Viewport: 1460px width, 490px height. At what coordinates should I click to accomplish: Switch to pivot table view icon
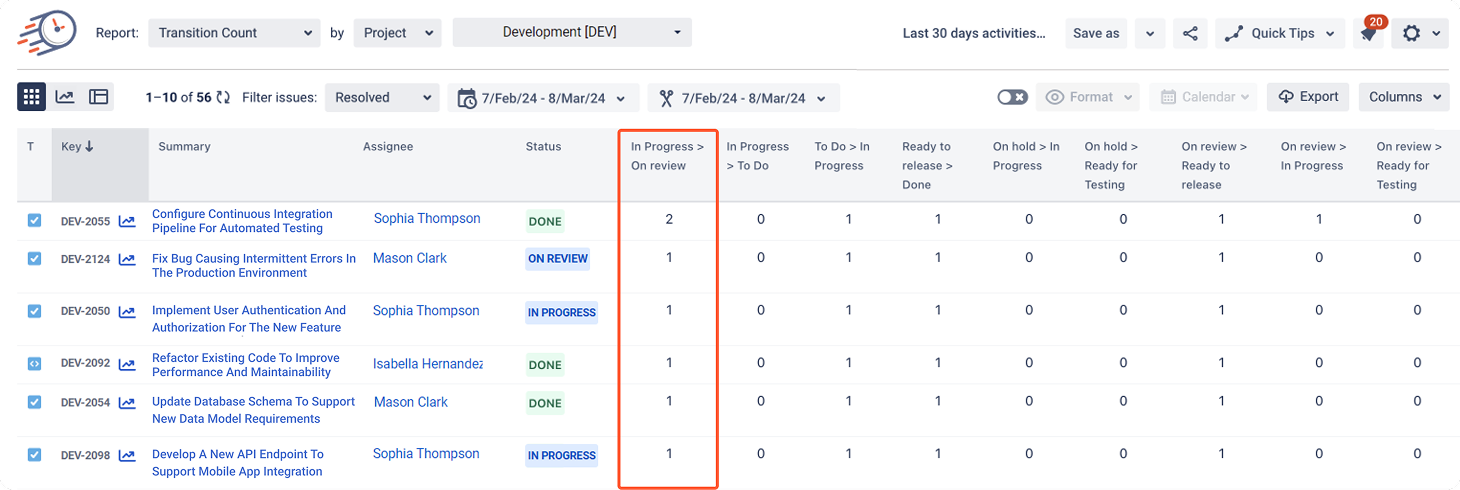click(98, 97)
